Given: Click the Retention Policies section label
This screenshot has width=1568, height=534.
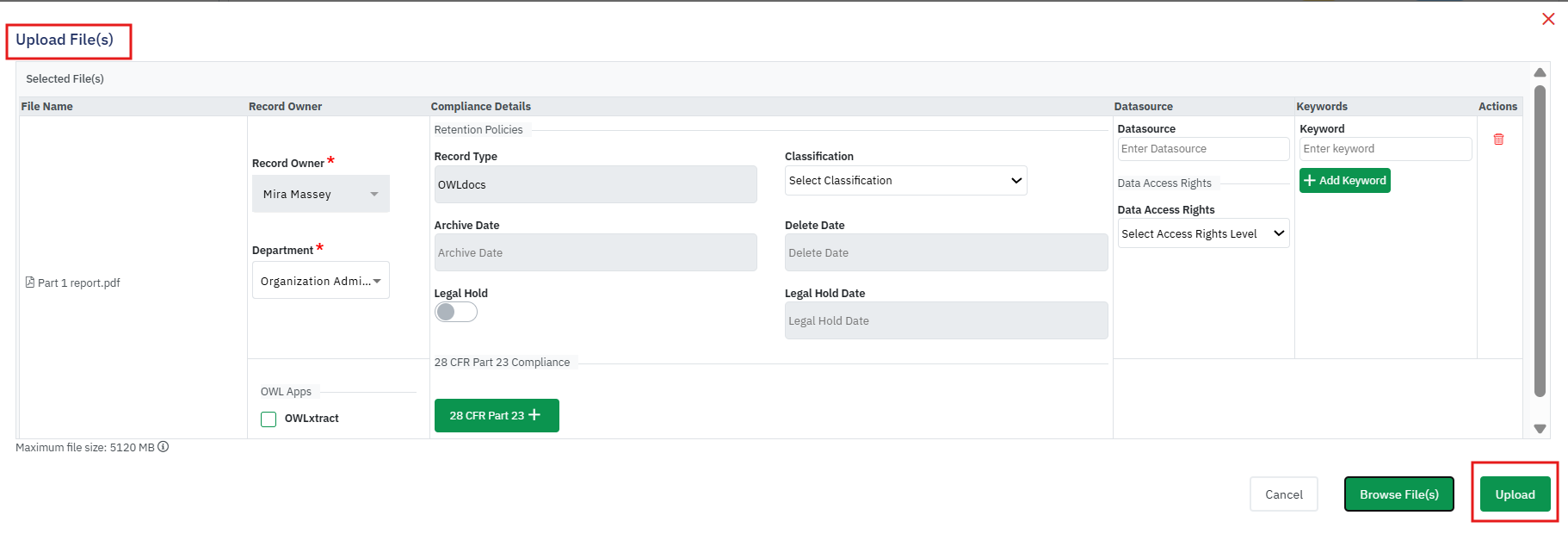Looking at the screenshot, I should pyautogui.click(x=478, y=130).
